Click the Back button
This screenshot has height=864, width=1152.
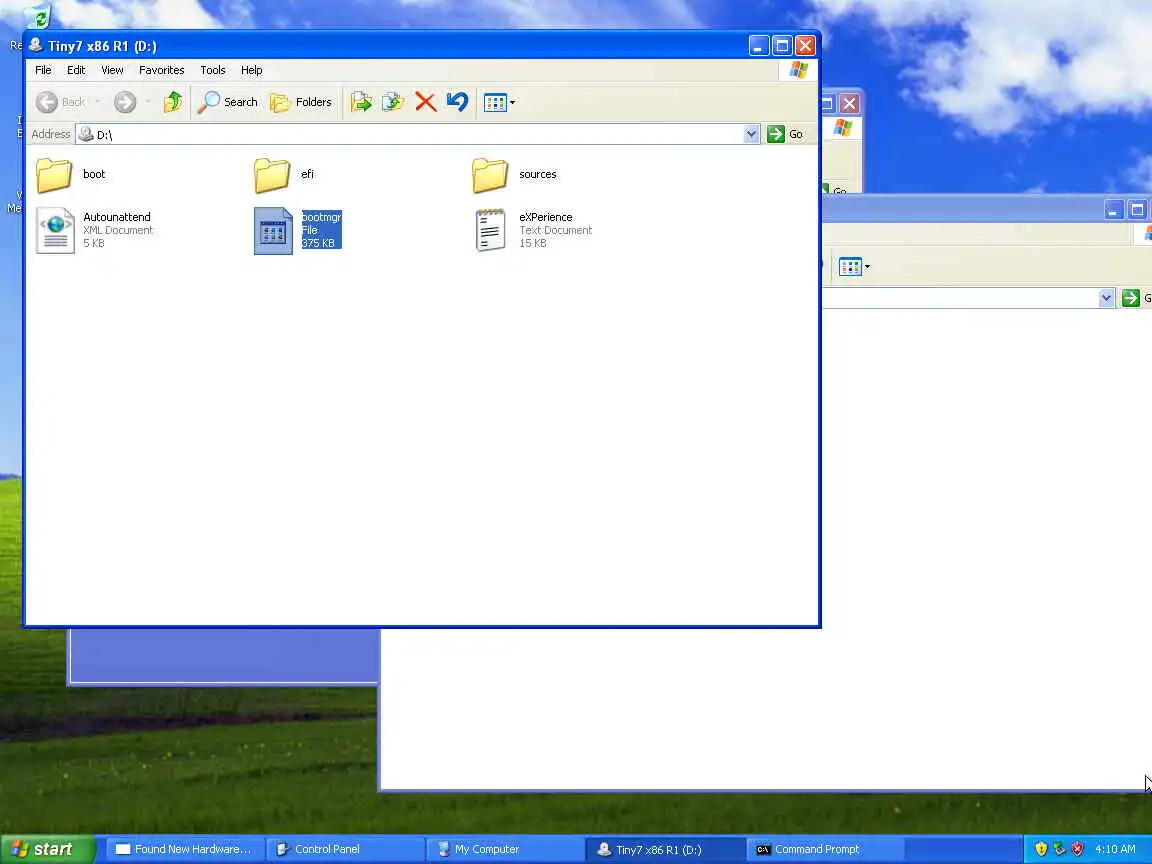point(60,102)
